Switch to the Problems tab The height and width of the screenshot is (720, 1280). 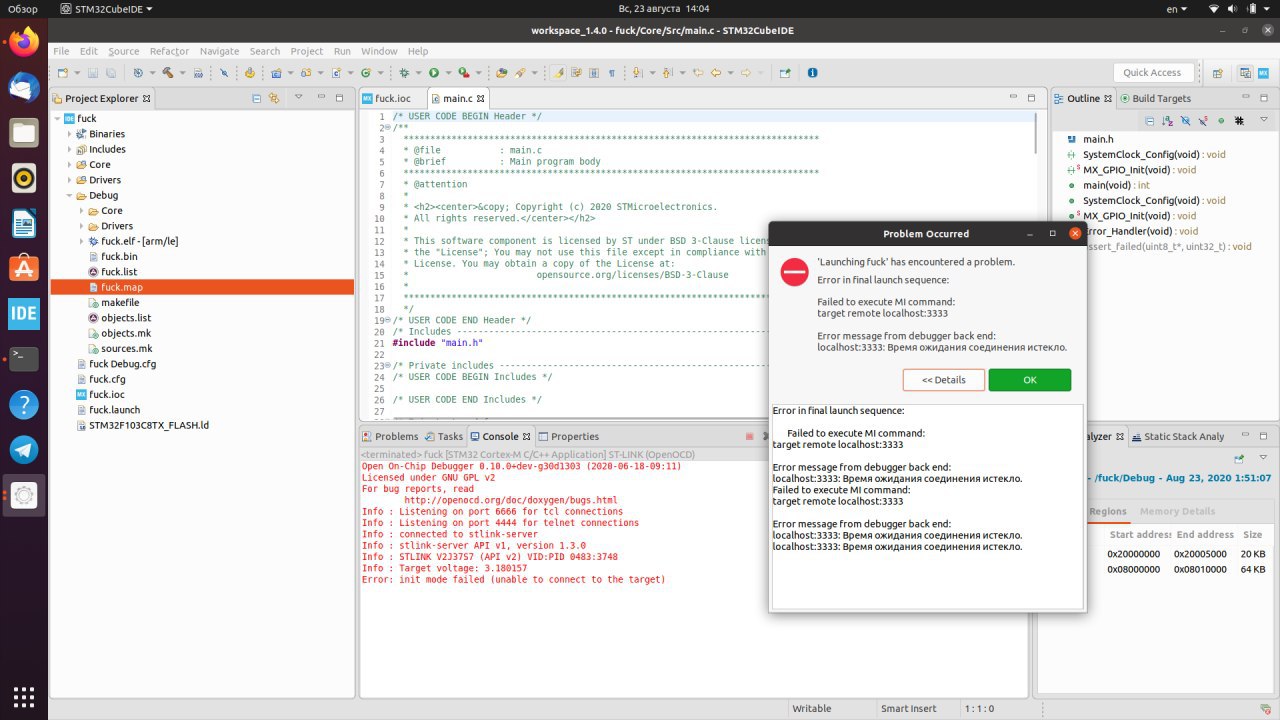click(390, 436)
